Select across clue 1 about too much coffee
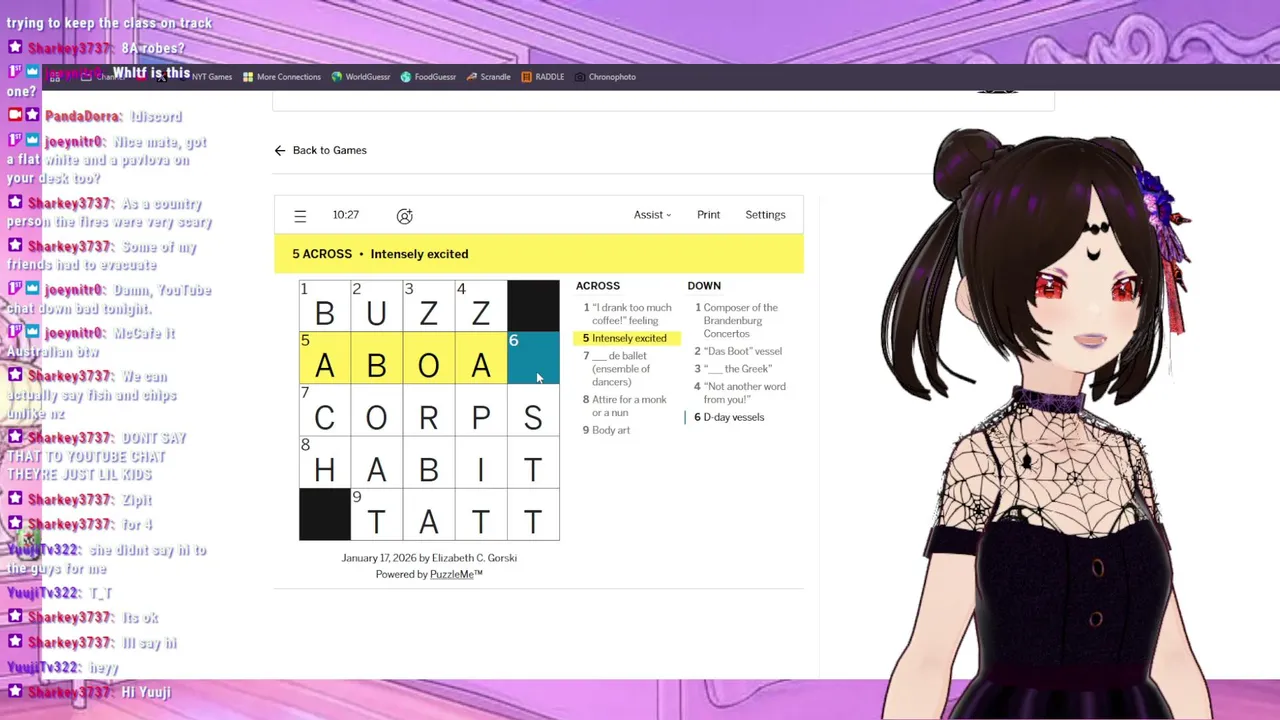 [628, 314]
